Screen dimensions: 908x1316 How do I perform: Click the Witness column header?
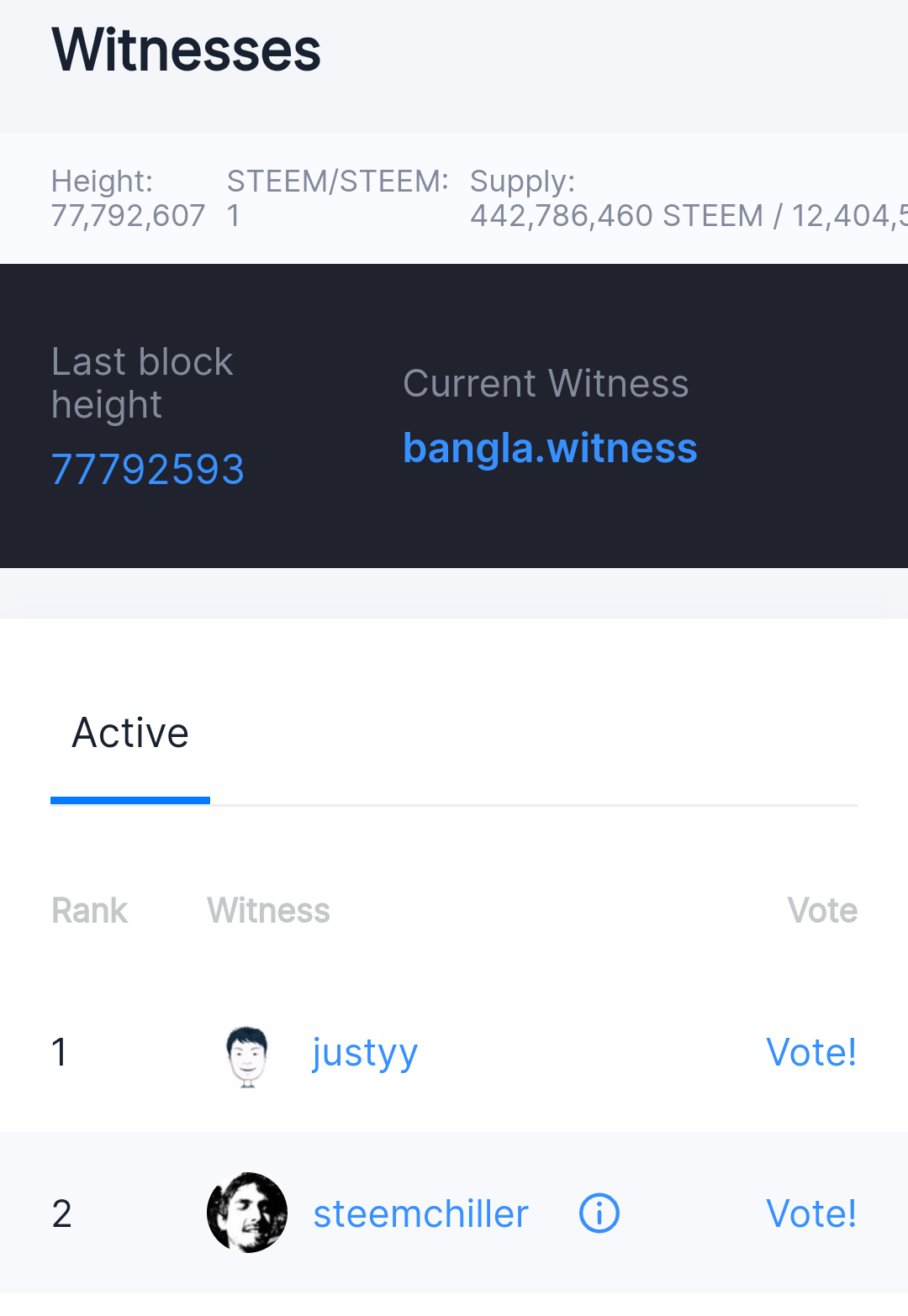pyautogui.click(x=268, y=911)
